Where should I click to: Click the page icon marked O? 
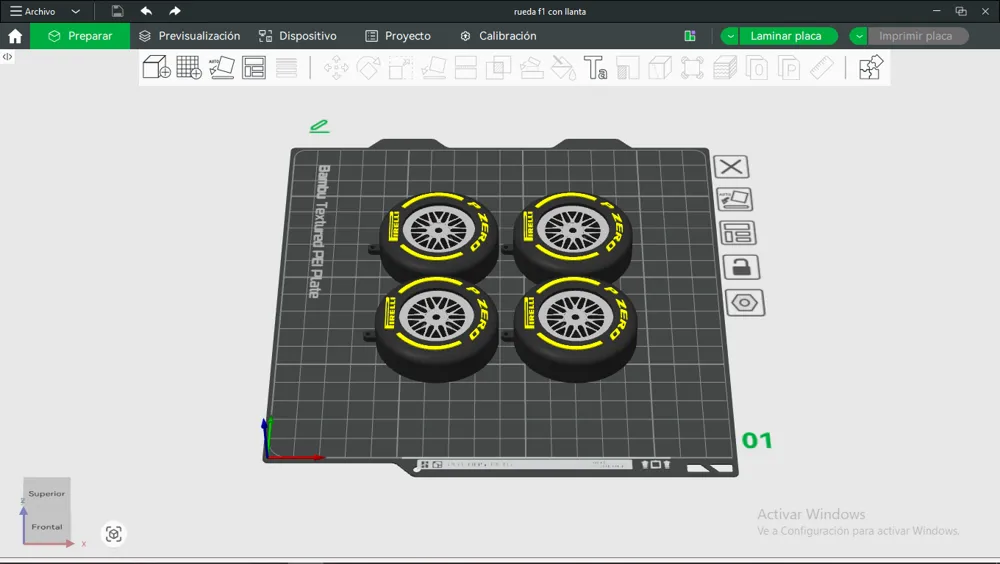tap(757, 68)
